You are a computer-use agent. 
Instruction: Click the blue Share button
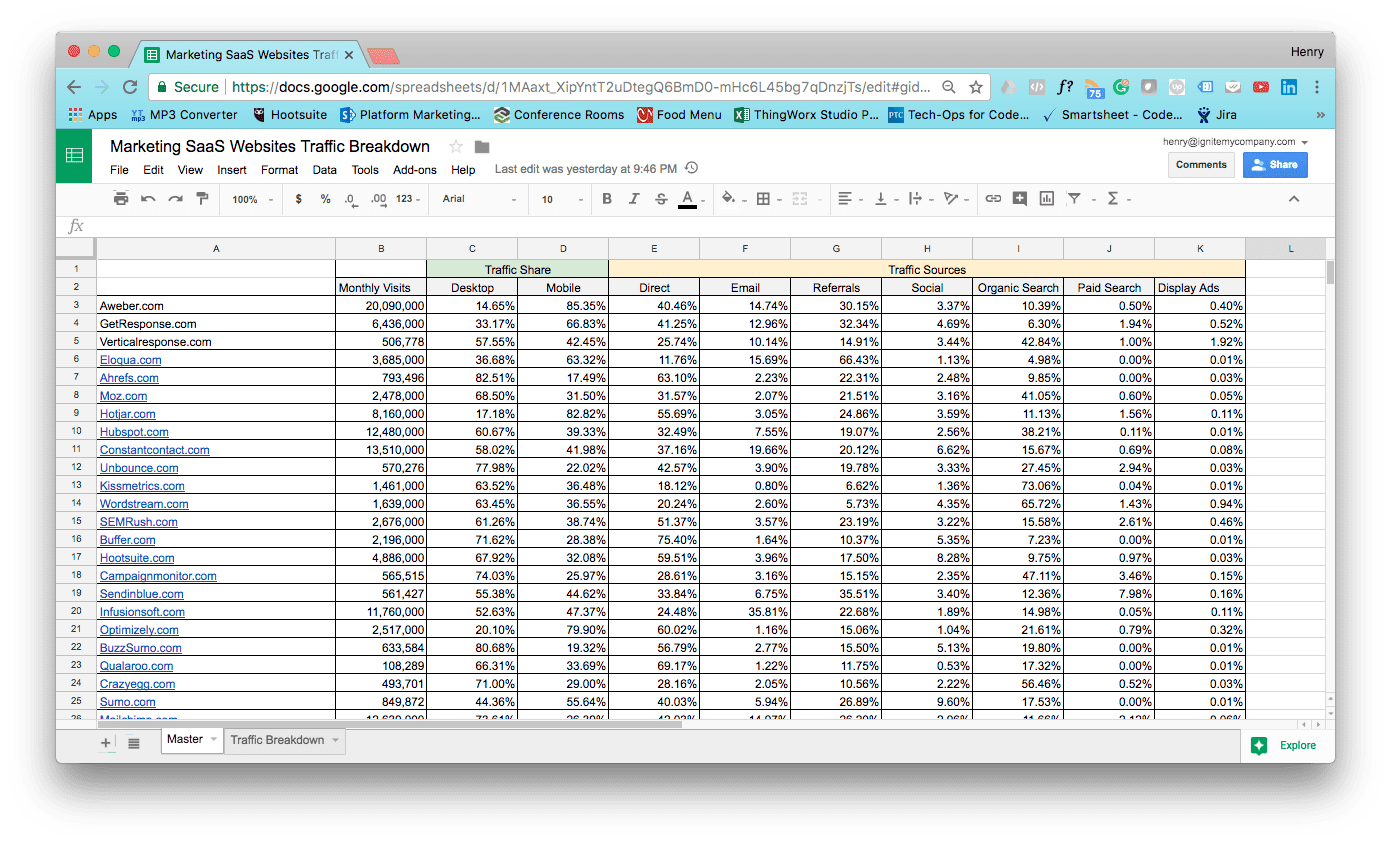pyautogui.click(x=1274, y=165)
